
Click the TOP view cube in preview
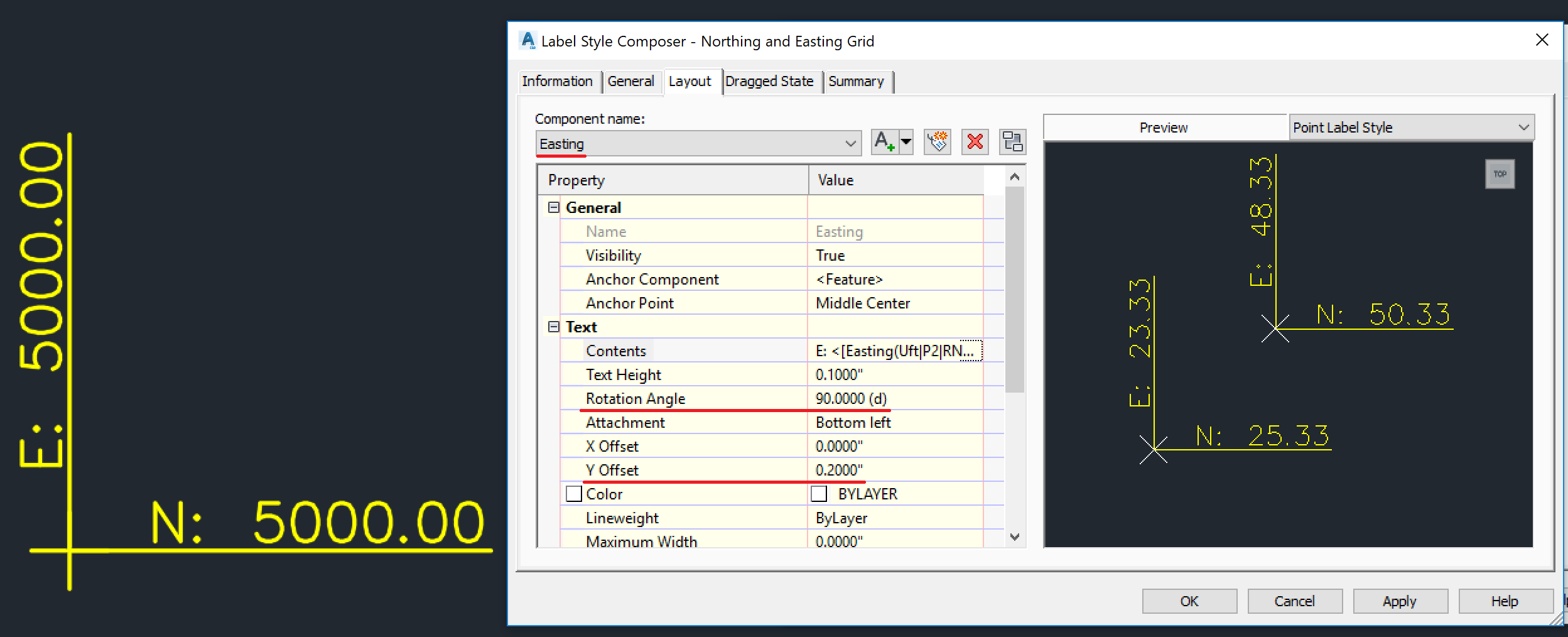(1500, 174)
